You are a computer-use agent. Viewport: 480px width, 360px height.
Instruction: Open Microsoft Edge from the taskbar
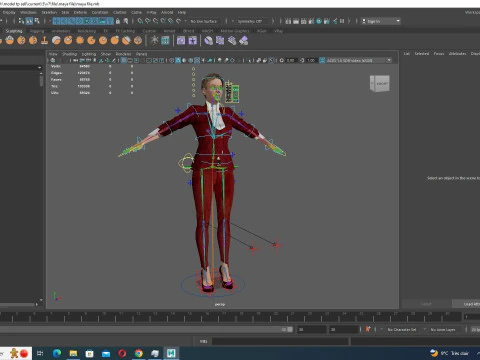[57, 353]
